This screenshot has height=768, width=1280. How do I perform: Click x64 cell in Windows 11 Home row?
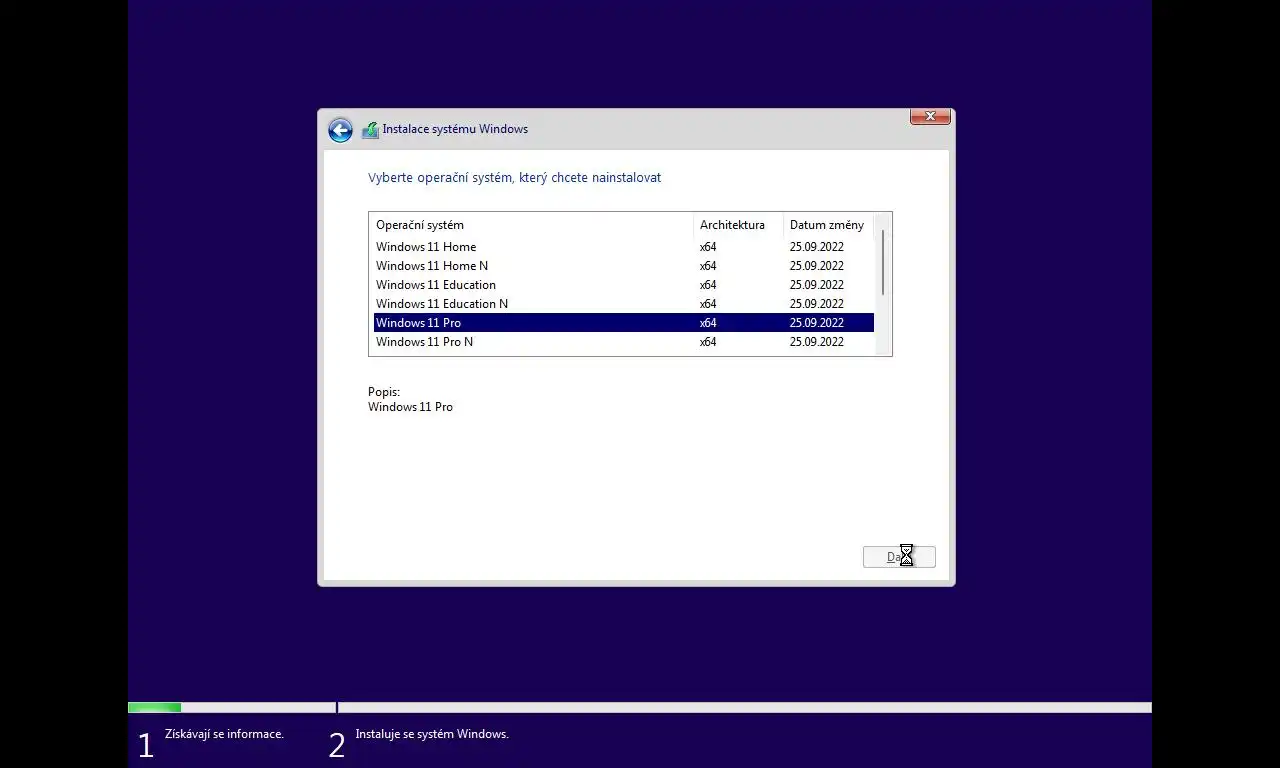[x=708, y=247]
